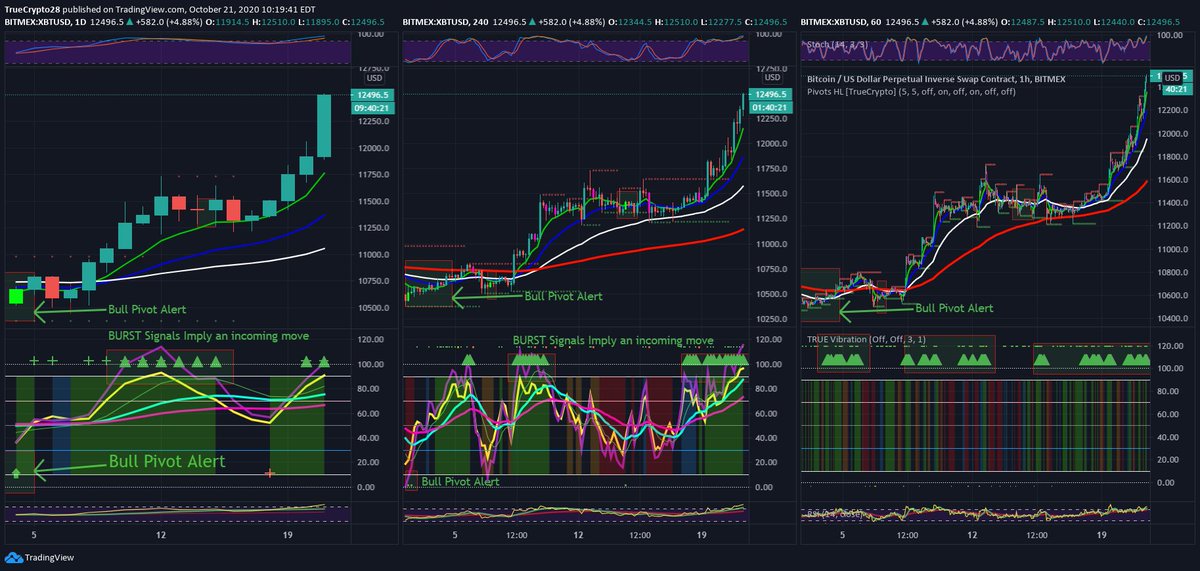
Task: Click date label 19 on daily time axis
Action: [287, 536]
